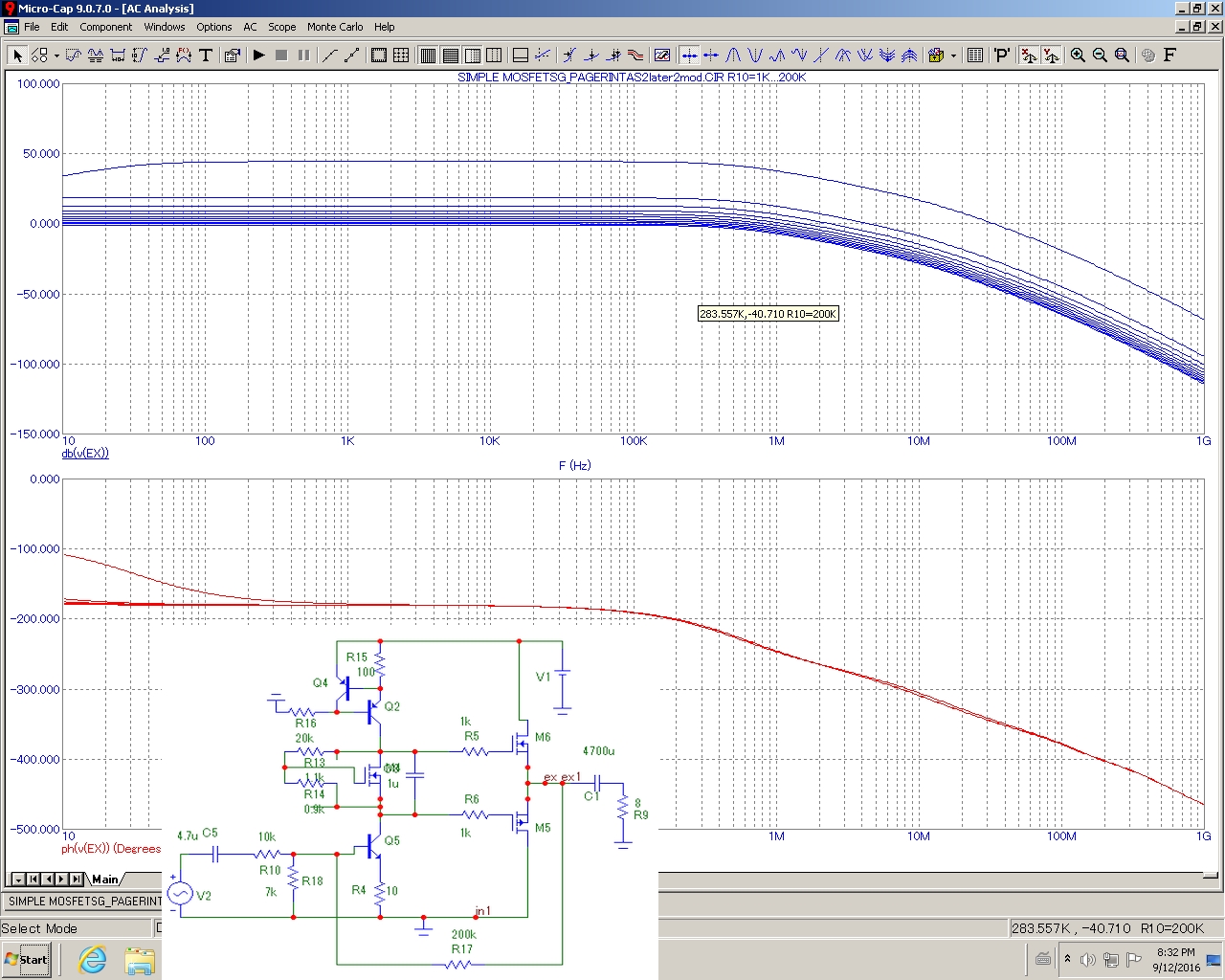Click the Zoom In magnifier icon
The image size is (1225, 980).
tap(1078, 56)
